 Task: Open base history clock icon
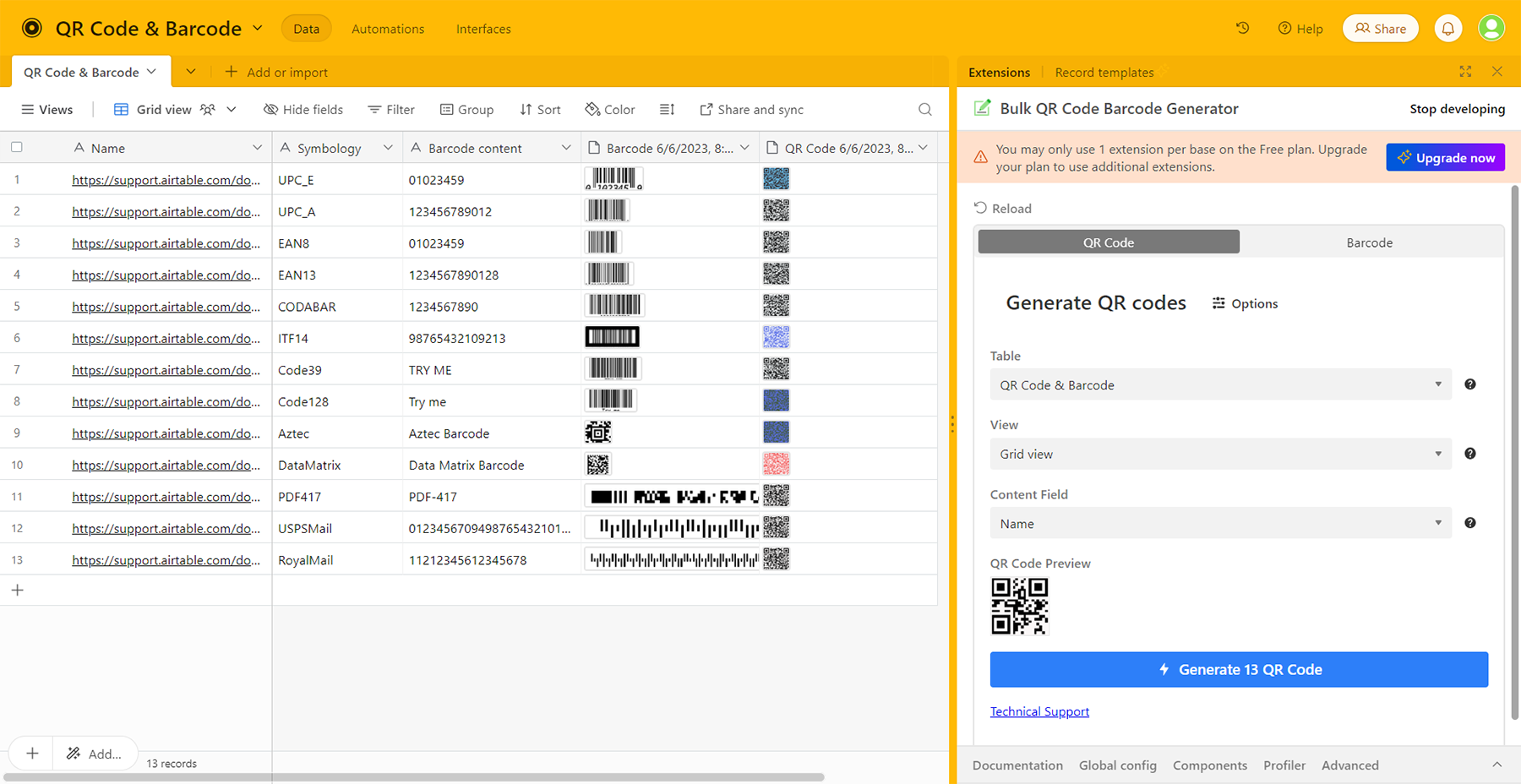coord(1242,28)
